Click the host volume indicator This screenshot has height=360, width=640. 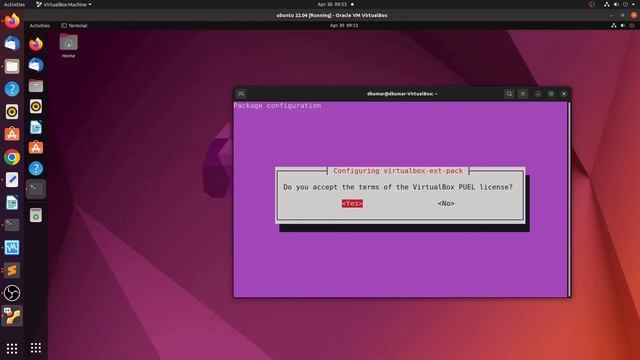coord(616,4)
